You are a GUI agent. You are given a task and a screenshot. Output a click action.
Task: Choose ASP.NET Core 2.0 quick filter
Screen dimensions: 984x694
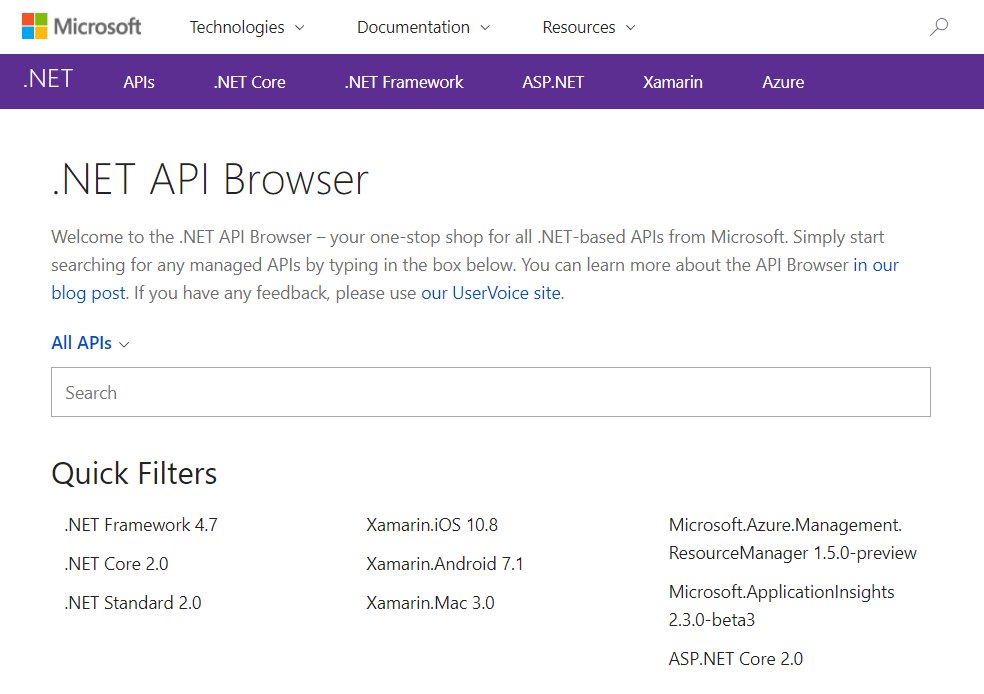tap(735, 659)
